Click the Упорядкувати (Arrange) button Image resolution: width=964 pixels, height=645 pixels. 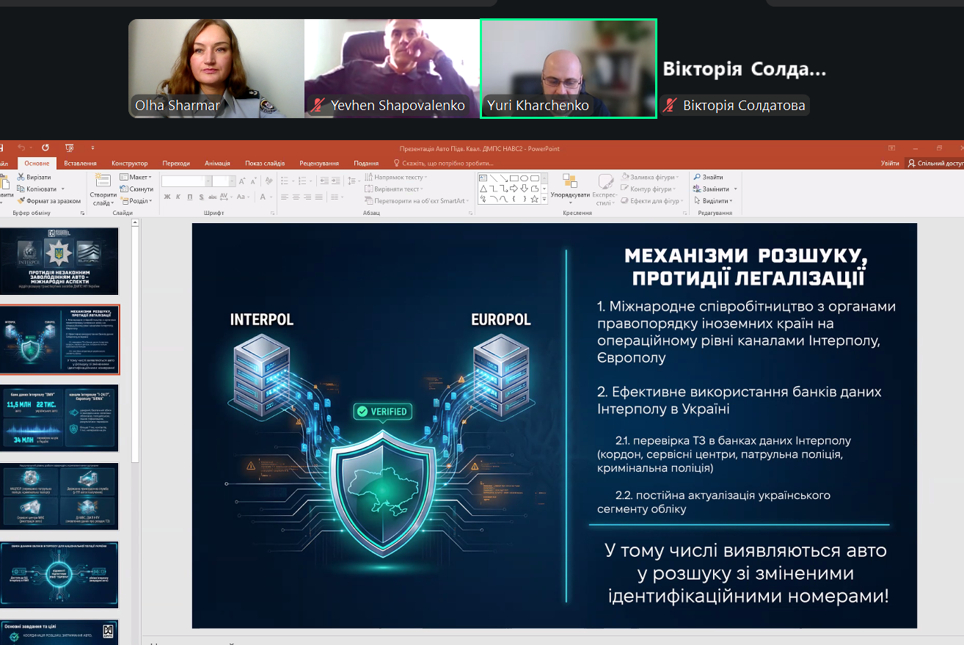tap(570, 188)
